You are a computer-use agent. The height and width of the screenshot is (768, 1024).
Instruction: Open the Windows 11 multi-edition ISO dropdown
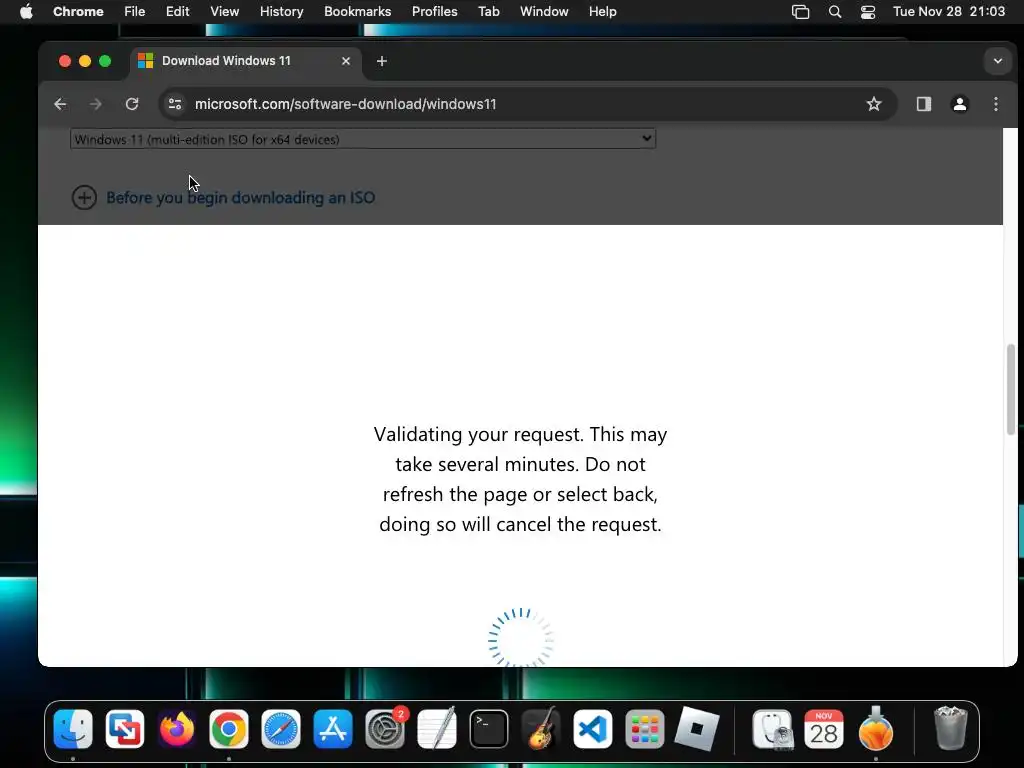(x=362, y=139)
